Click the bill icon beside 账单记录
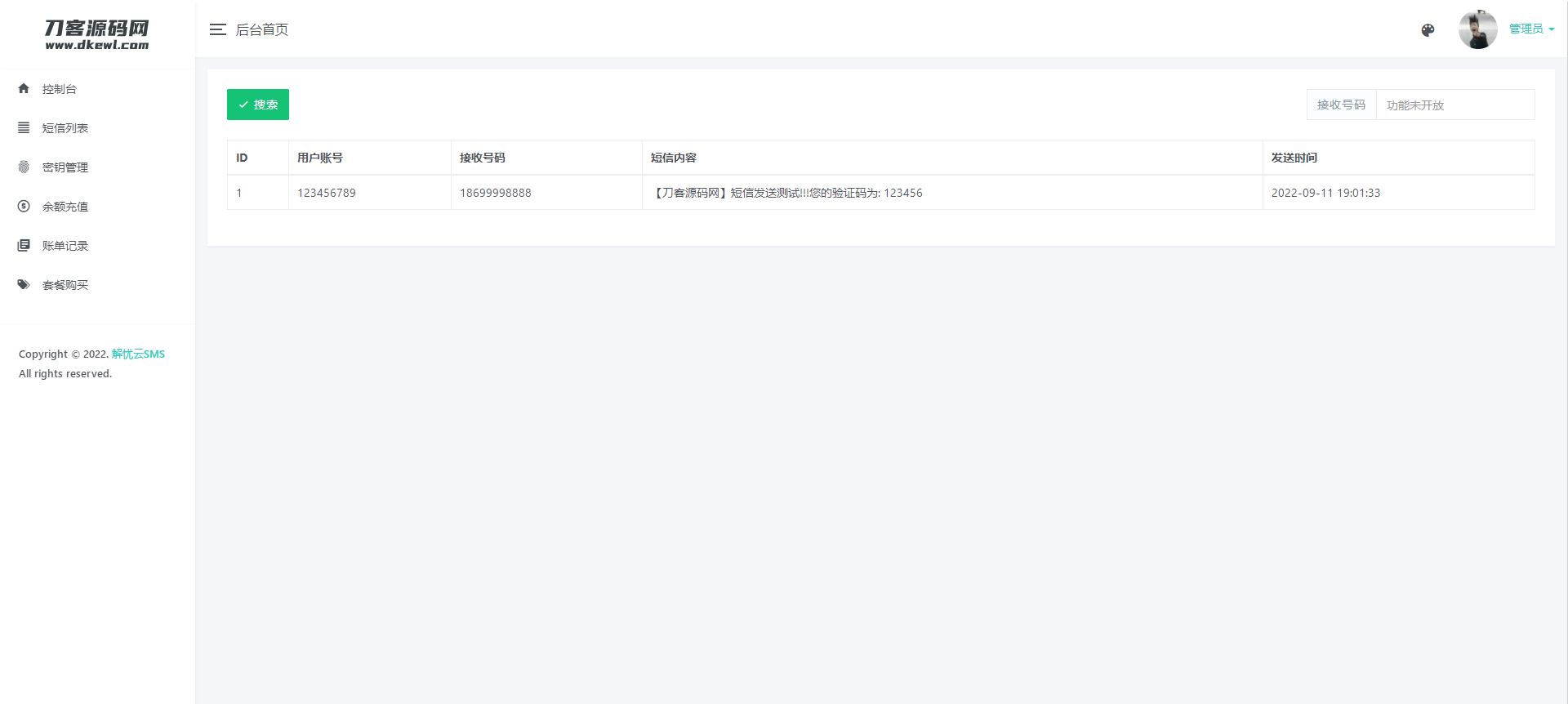The image size is (1568, 704). [24, 245]
